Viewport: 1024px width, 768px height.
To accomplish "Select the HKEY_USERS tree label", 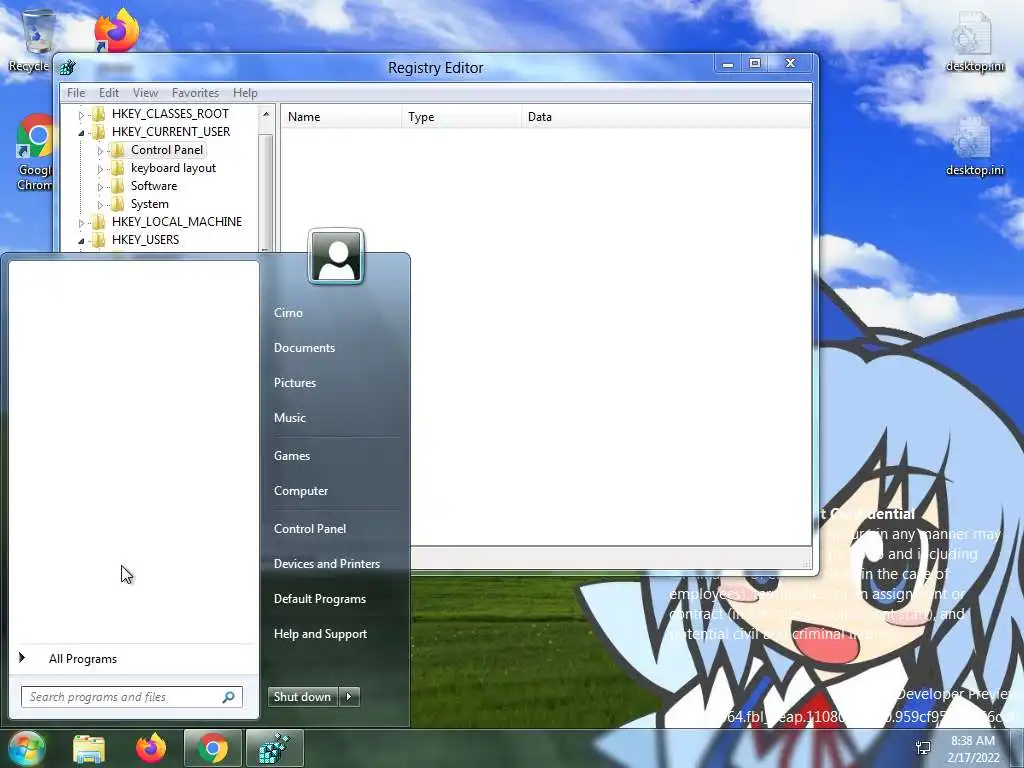I will click(x=145, y=240).
